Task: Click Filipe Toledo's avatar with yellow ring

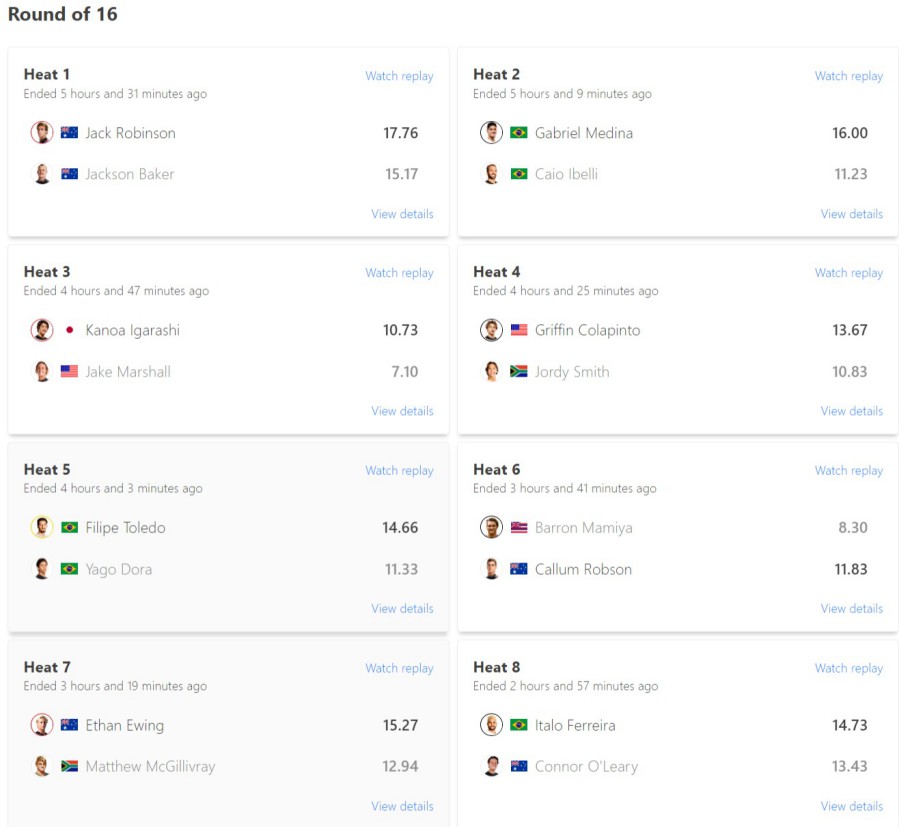Action: click(42, 528)
